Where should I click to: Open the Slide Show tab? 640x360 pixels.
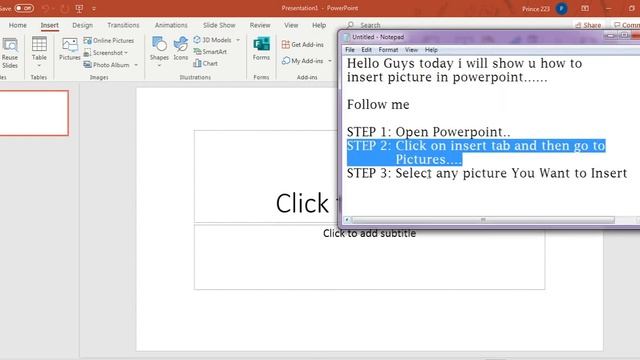point(219,25)
